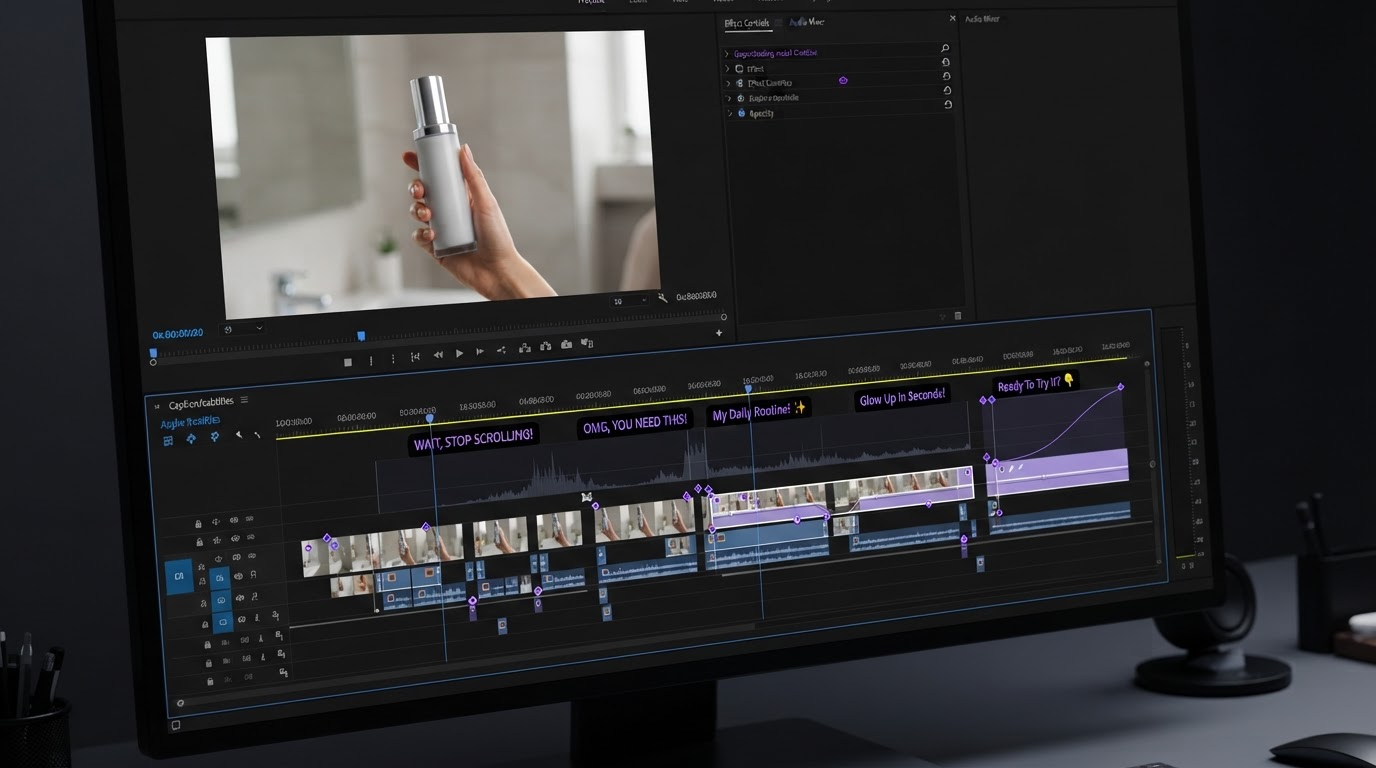The image size is (1376, 768).
Task: Click the filter icon beside the trash icon
Action: (x=941, y=317)
